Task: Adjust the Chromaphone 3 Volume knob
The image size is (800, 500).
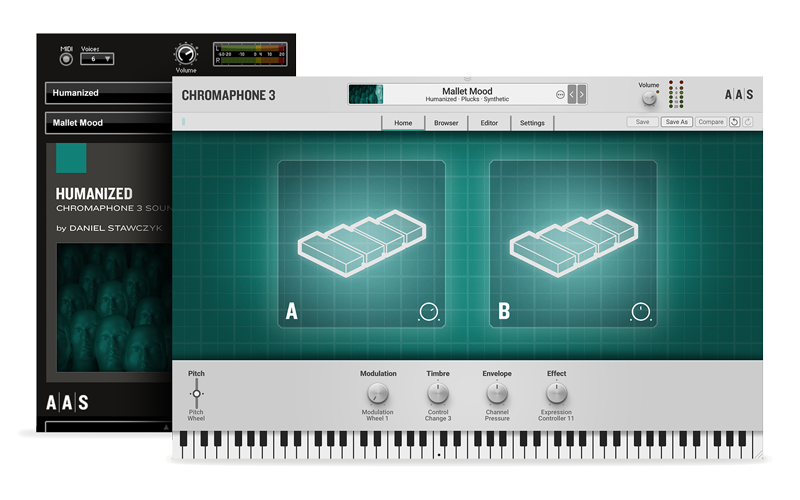Action: click(649, 98)
